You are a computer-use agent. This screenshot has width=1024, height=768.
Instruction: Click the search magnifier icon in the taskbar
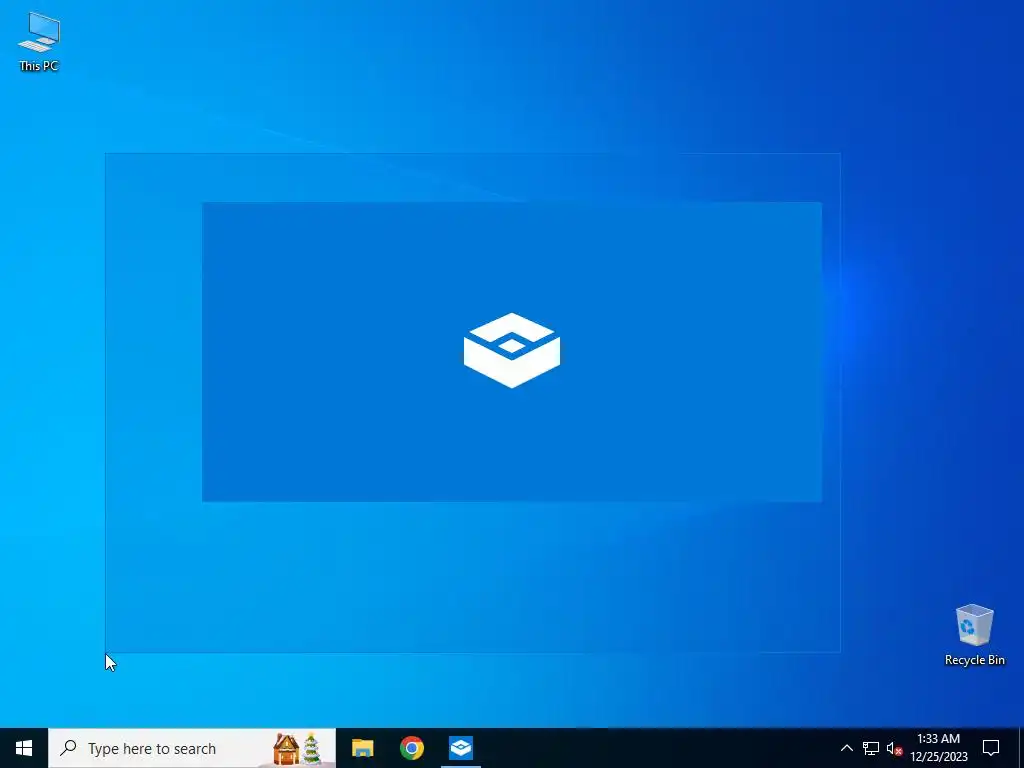coord(68,748)
